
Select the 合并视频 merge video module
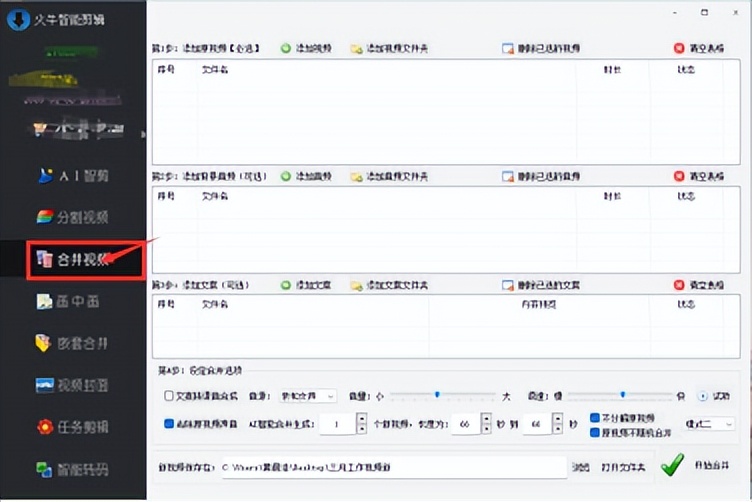(x=73, y=259)
